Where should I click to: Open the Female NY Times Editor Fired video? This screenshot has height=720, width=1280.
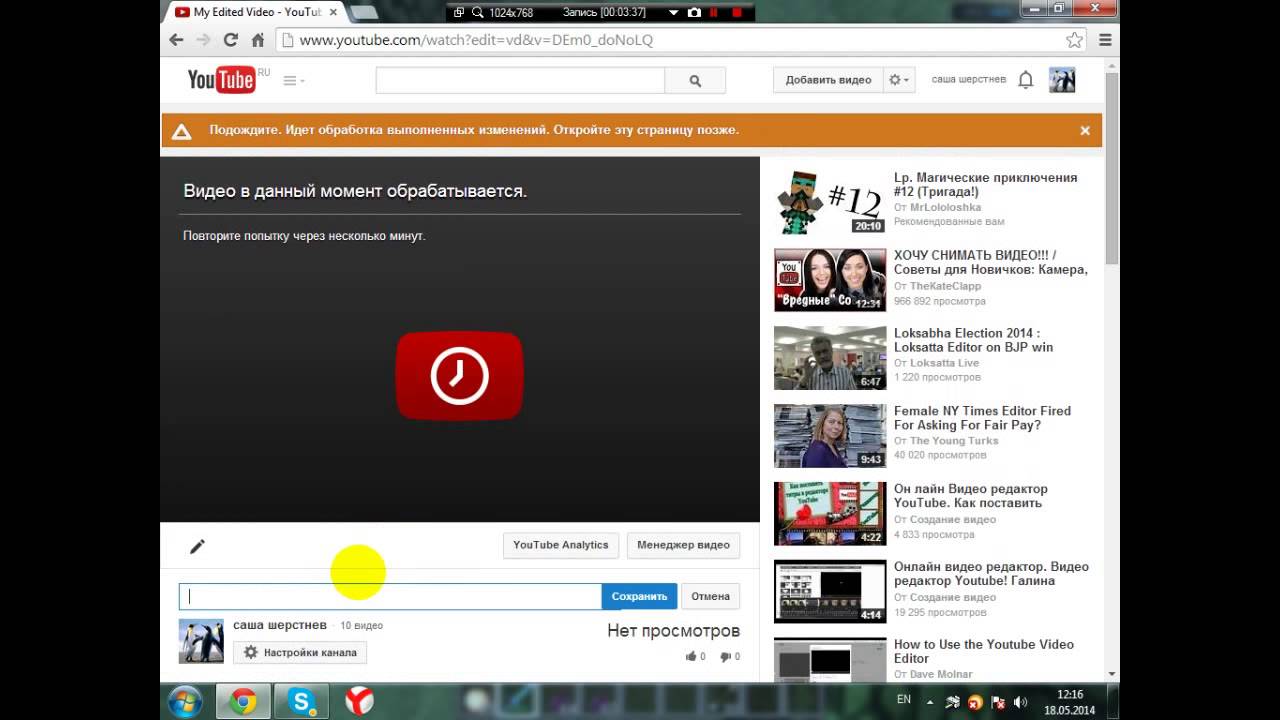tap(982, 418)
